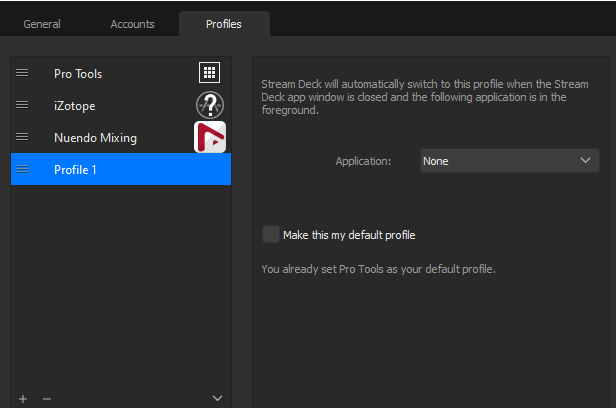Enable Make this my default profile
This screenshot has height=408, width=616.
tap(271, 234)
